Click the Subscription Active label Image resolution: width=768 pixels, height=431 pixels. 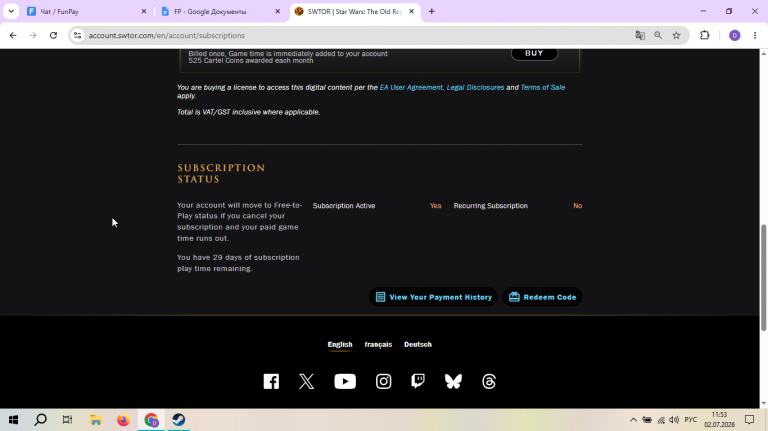pos(344,206)
